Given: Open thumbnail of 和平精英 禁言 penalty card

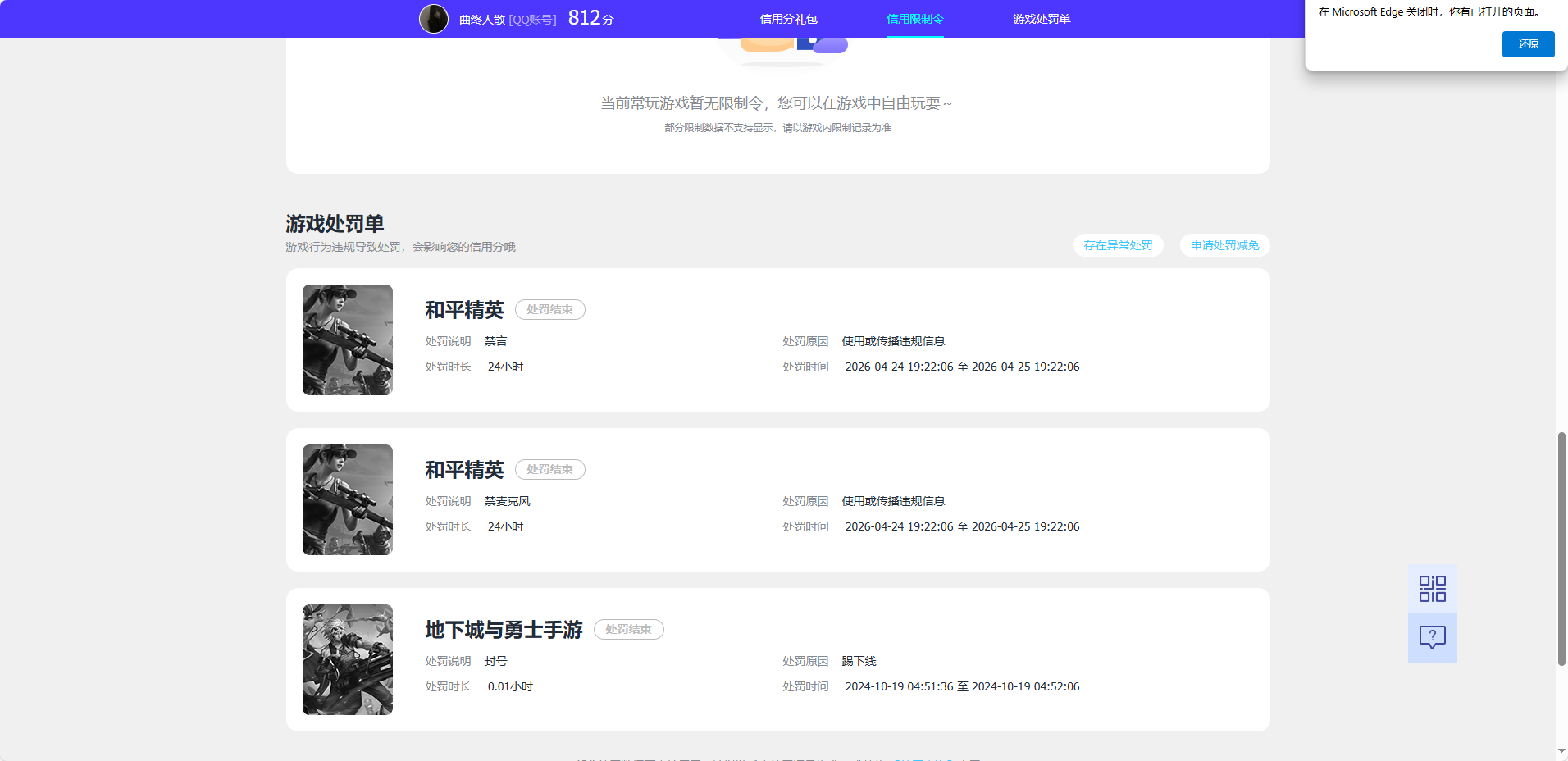Looking at the screenshot, I should point(348,339).
